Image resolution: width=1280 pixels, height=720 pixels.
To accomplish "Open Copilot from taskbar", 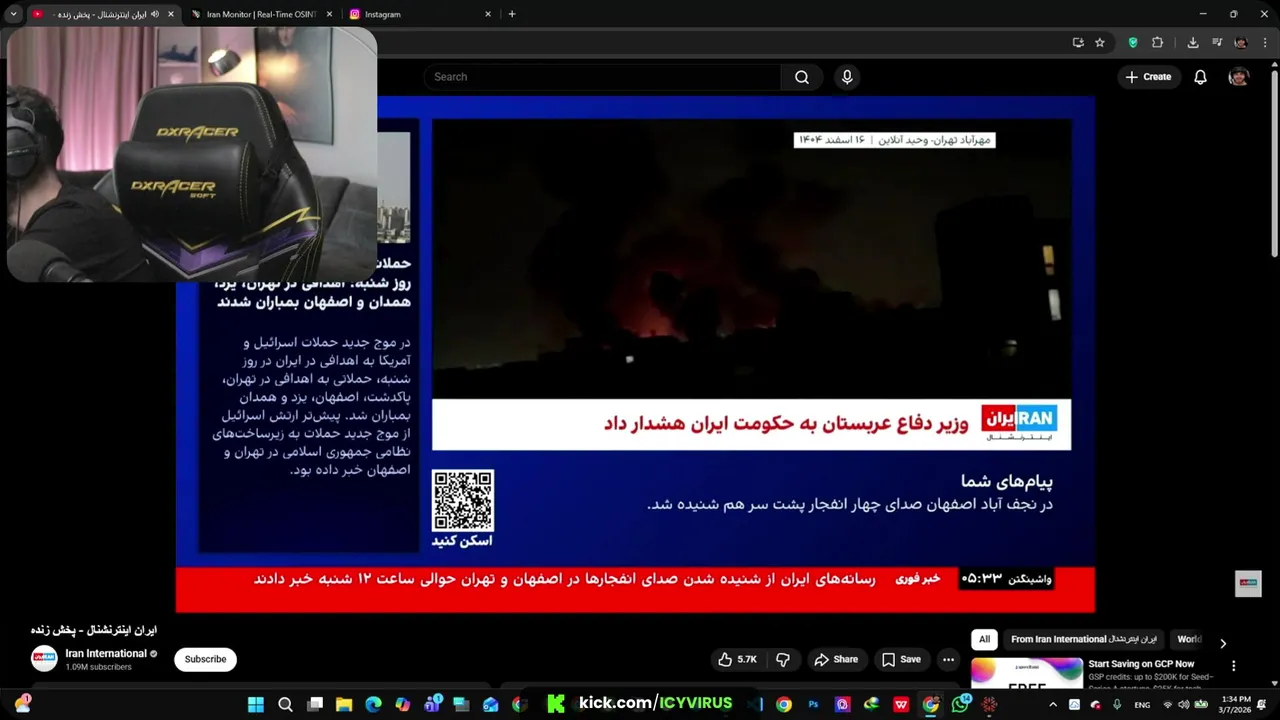I will tap(403, 705).
